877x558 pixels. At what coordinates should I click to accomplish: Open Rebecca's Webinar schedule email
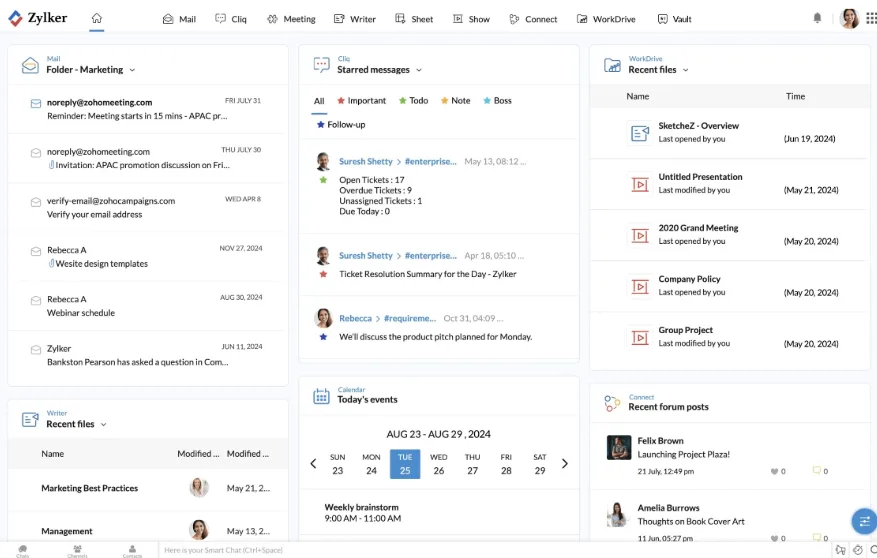148,306
